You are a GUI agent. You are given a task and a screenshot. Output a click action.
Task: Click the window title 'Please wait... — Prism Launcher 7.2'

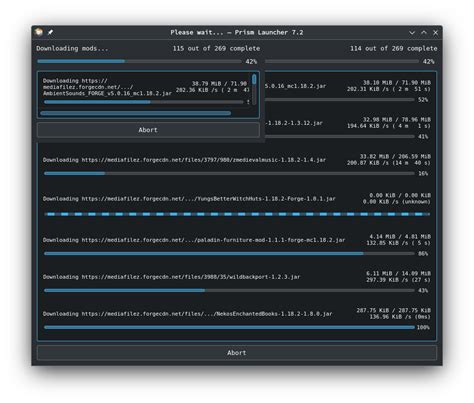pos(237,32)
